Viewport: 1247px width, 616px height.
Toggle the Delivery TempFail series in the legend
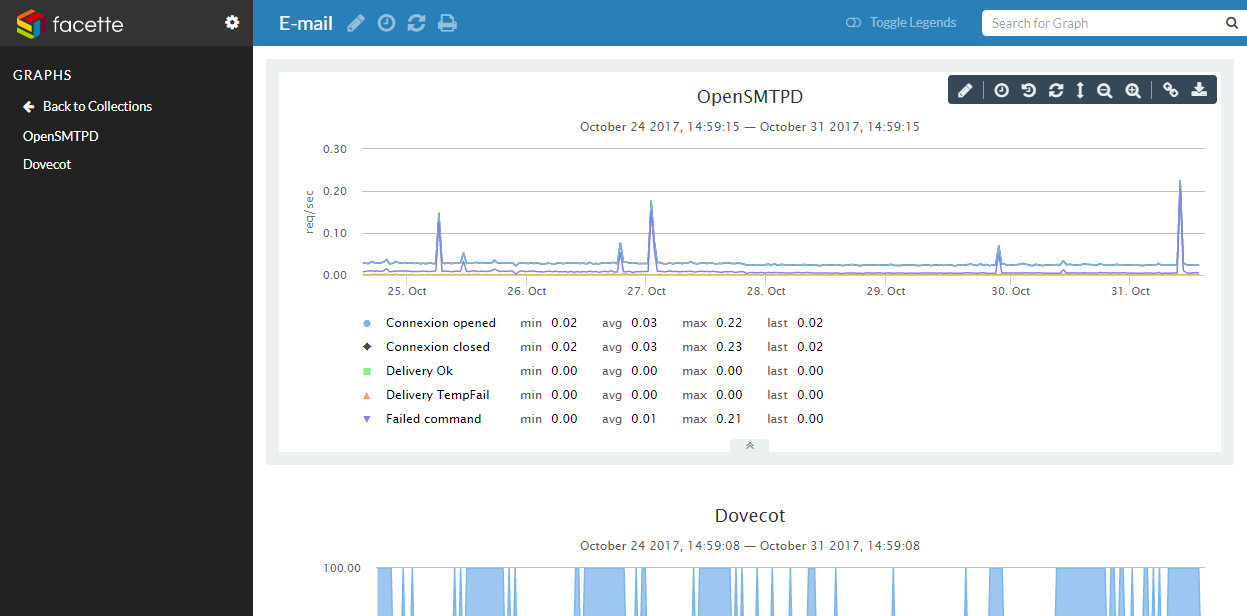438,395
